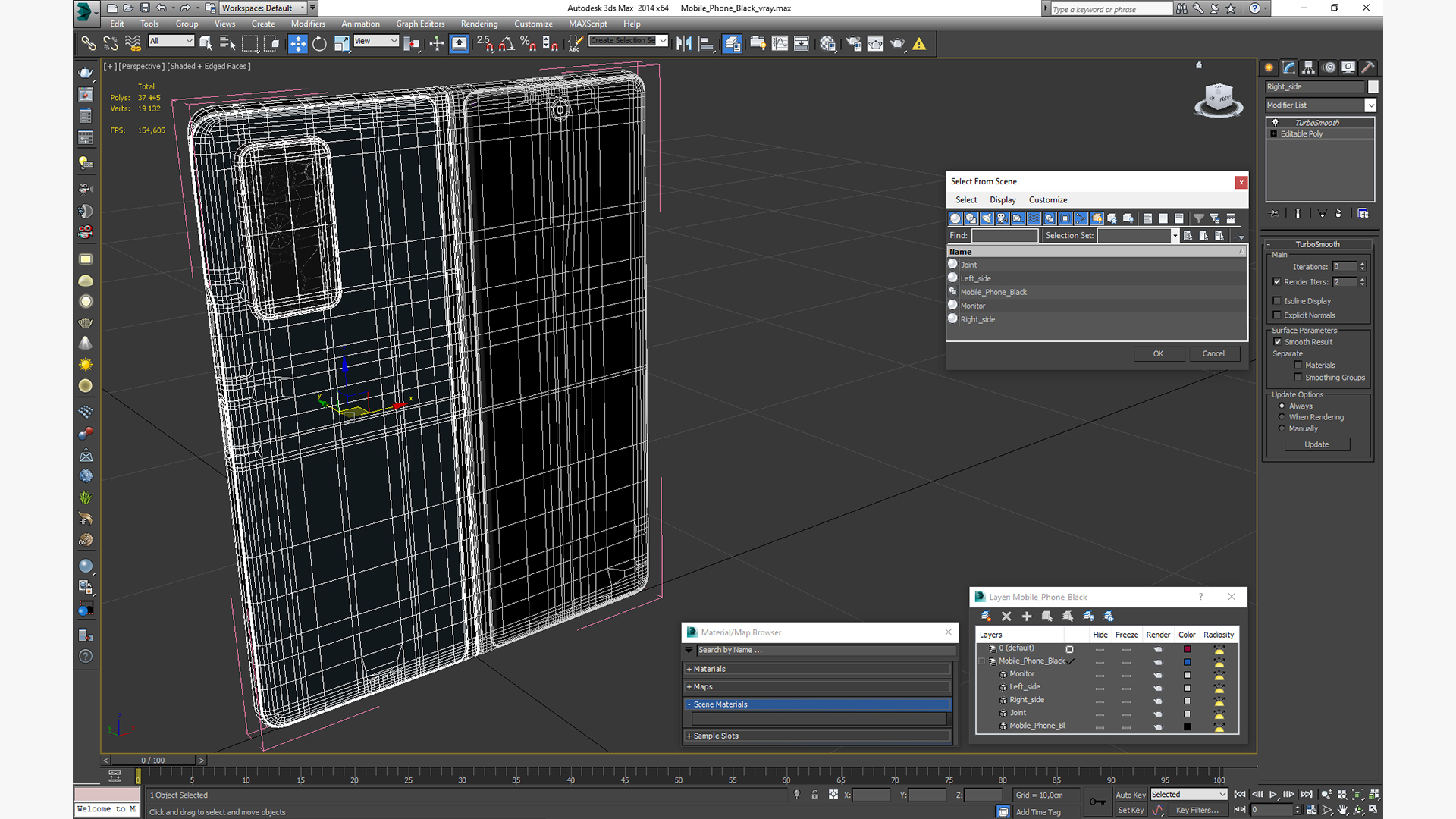Open the Create command panel tab
The image size is (1456, 819).
point(1269,67)
